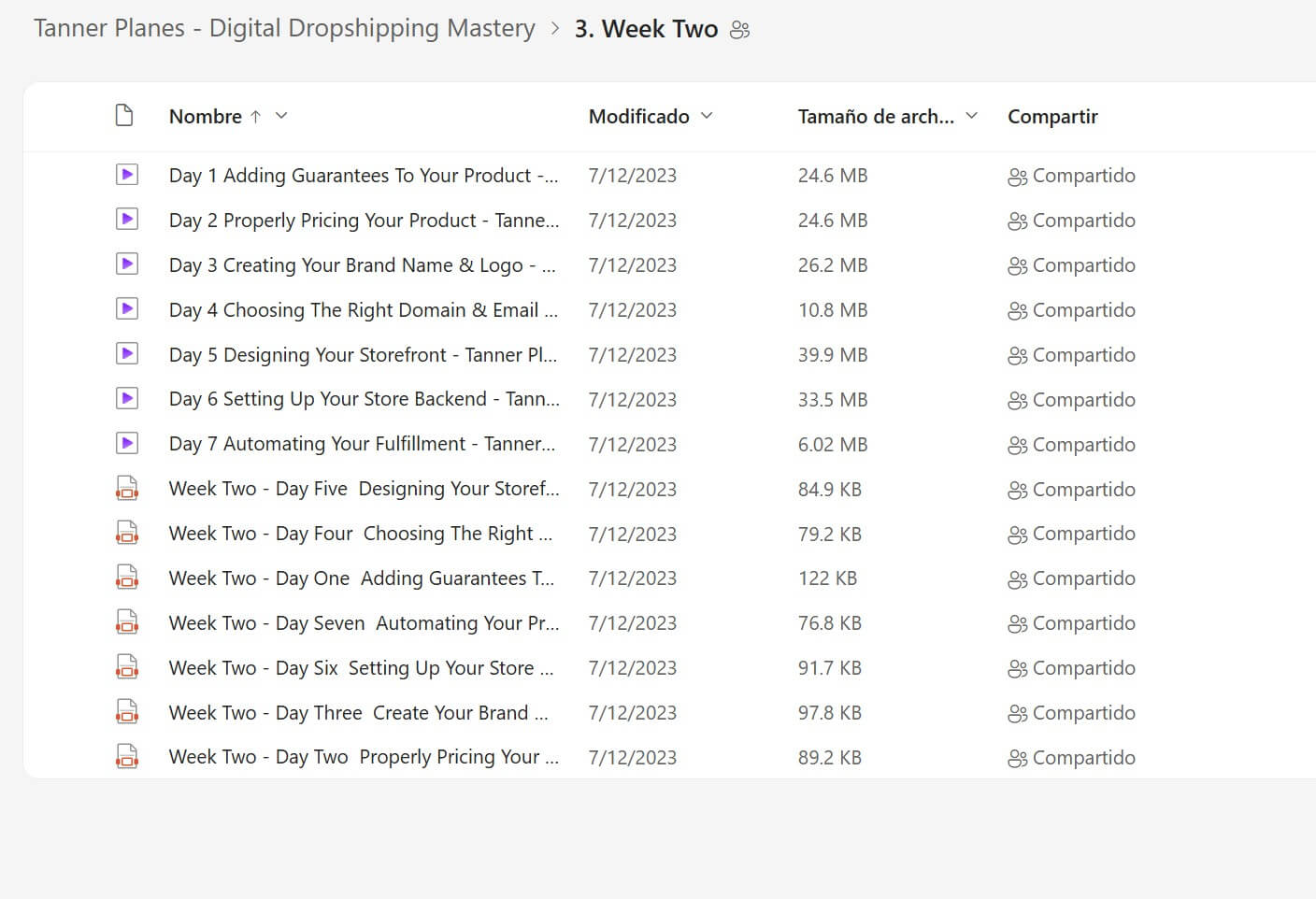Open Day 4 Choosing The Right Domain file

pyautogui.click(x=363, y=310)
